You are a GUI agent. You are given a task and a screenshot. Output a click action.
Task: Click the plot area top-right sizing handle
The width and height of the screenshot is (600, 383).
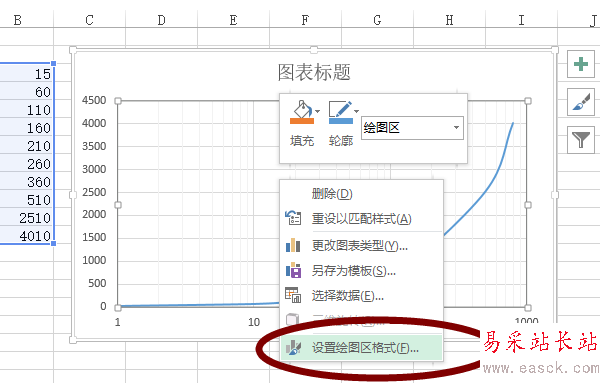point(528,101)
